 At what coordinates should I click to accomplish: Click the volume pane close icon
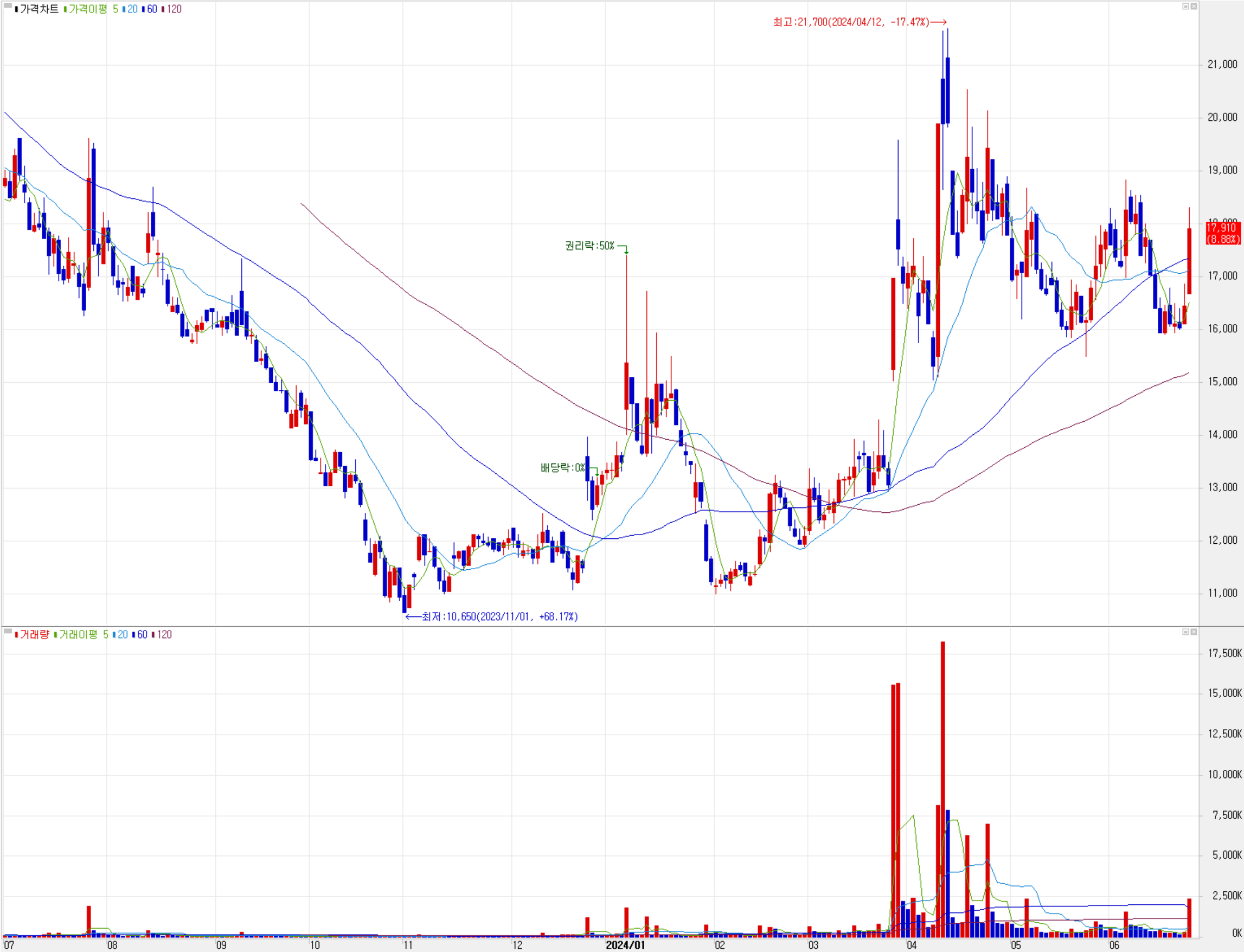[1194, 632]
